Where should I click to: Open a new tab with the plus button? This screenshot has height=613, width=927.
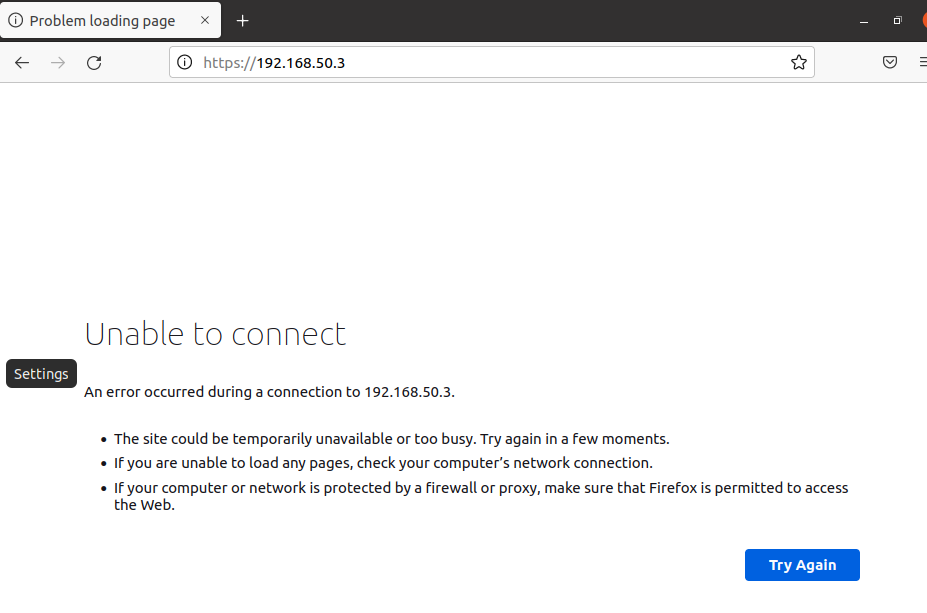pyautogui.click(x=242, y=21)
